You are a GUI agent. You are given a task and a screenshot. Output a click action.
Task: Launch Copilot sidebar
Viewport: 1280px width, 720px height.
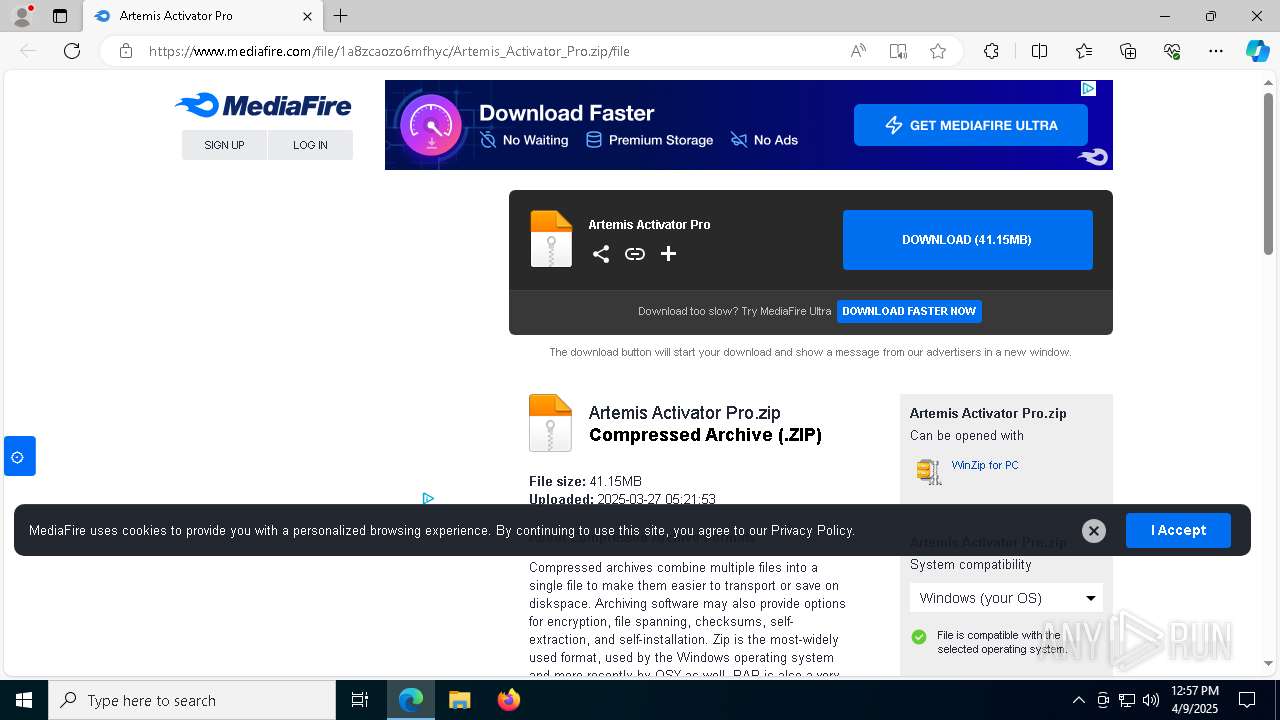click(x=1257, y=51)
